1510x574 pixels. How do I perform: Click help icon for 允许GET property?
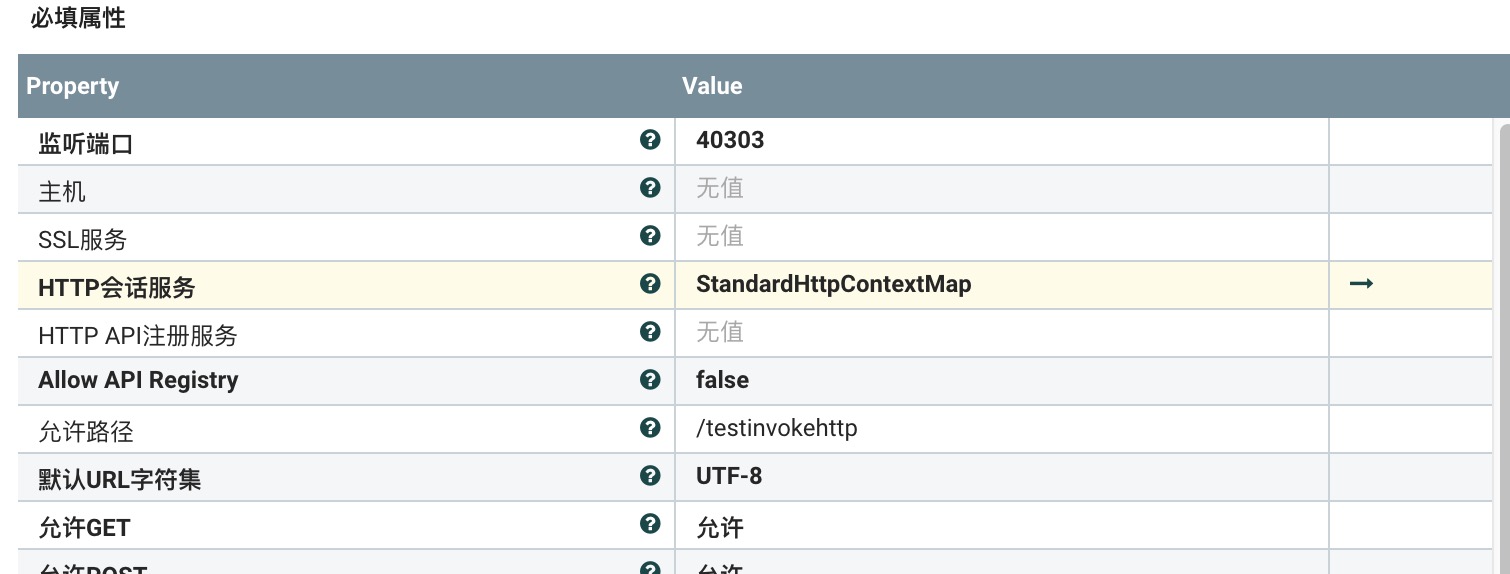pyautogui.click(x=650, y=524)
